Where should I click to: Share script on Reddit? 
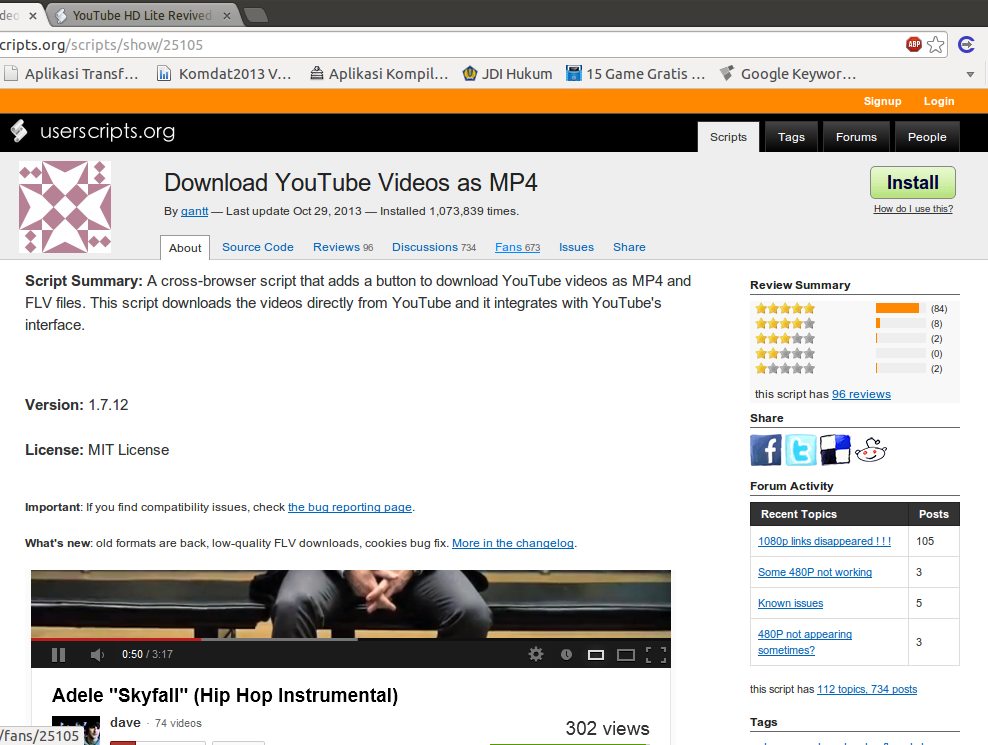[x=871, y=450]
